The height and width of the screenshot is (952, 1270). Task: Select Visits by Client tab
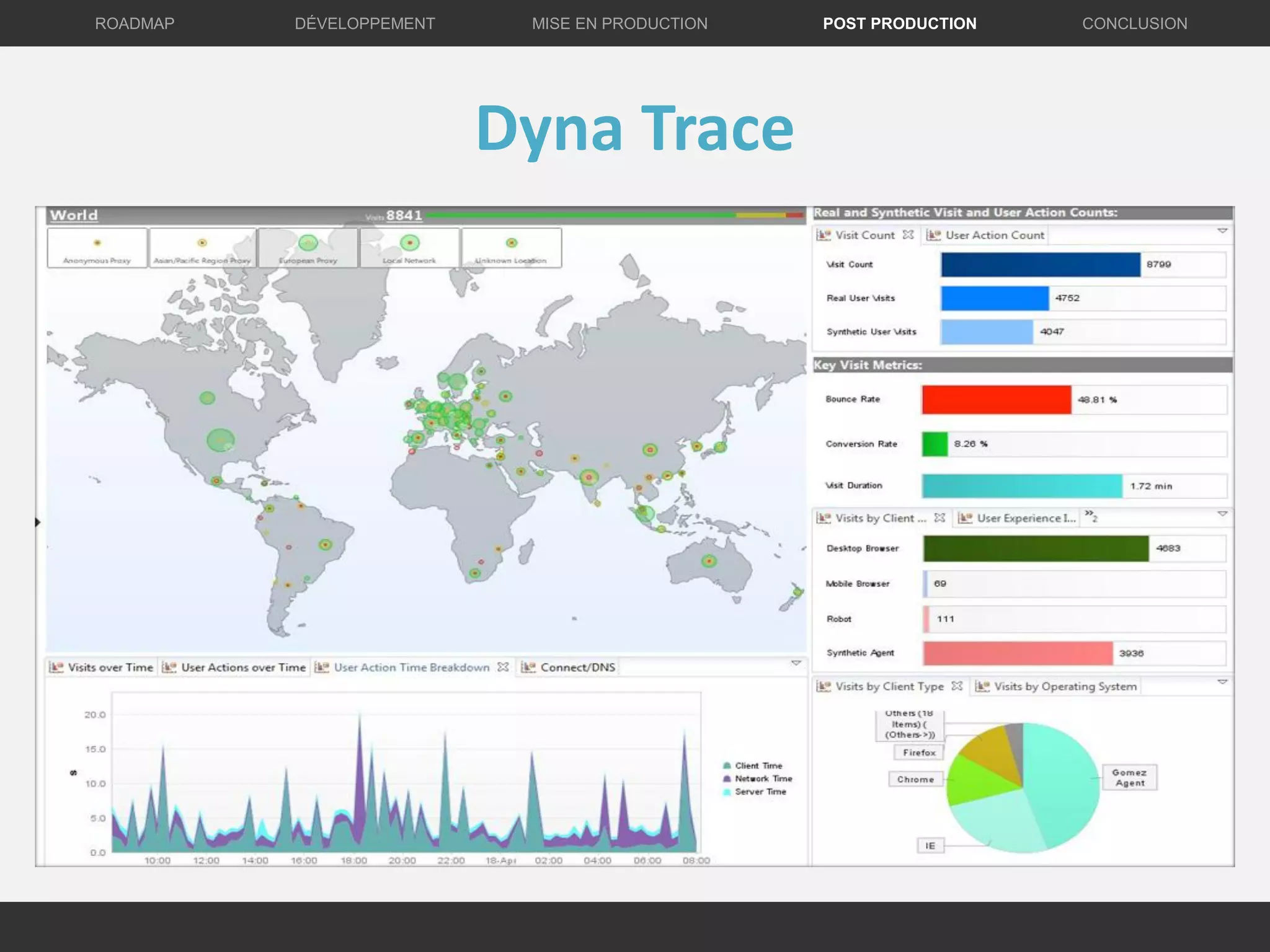(881, 518)
